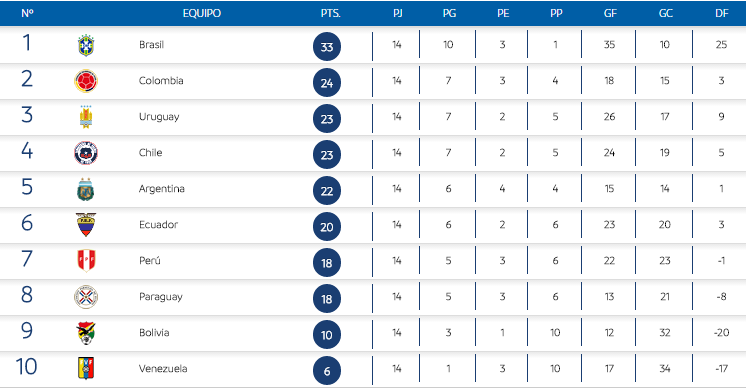Select the Paraguay team crest
This screenshot has width=746, height=388.
(86, 297)
